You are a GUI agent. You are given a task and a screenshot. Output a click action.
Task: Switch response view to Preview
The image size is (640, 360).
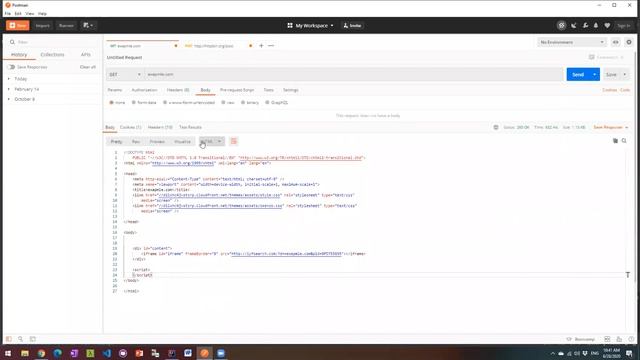[x=157, y=142]
